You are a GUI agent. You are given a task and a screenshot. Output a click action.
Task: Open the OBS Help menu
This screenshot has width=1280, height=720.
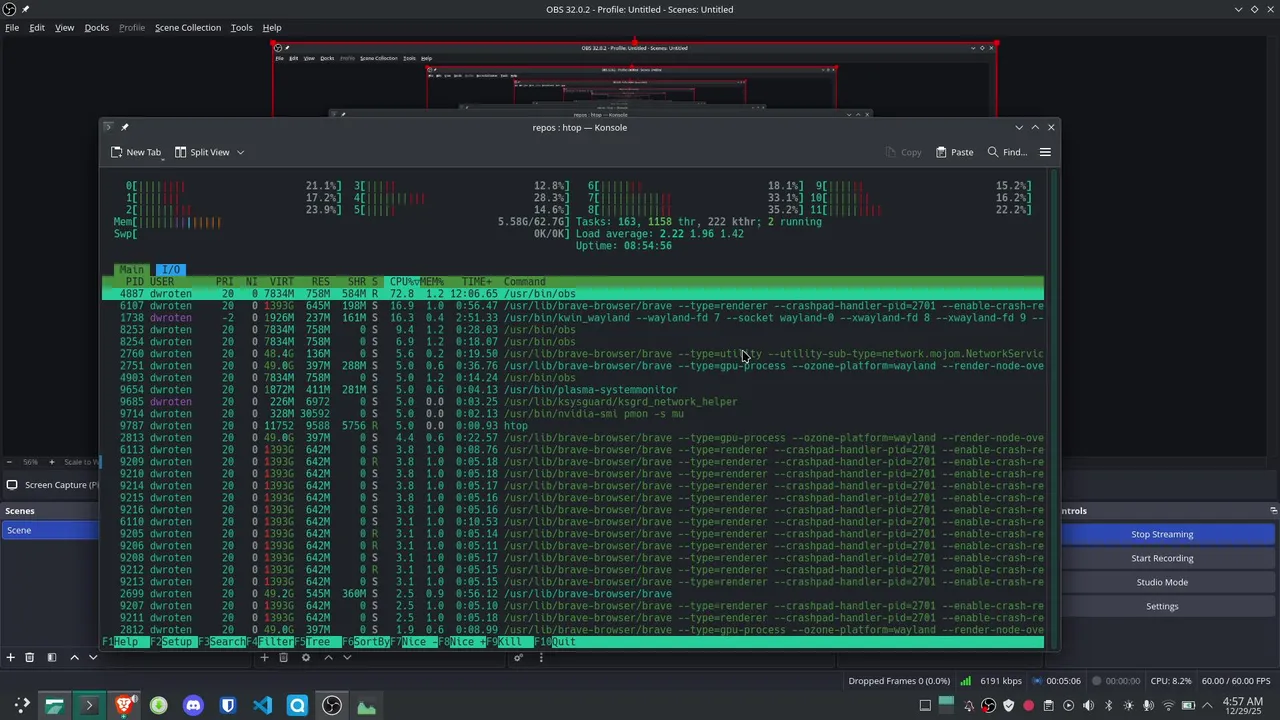(272, 28)
